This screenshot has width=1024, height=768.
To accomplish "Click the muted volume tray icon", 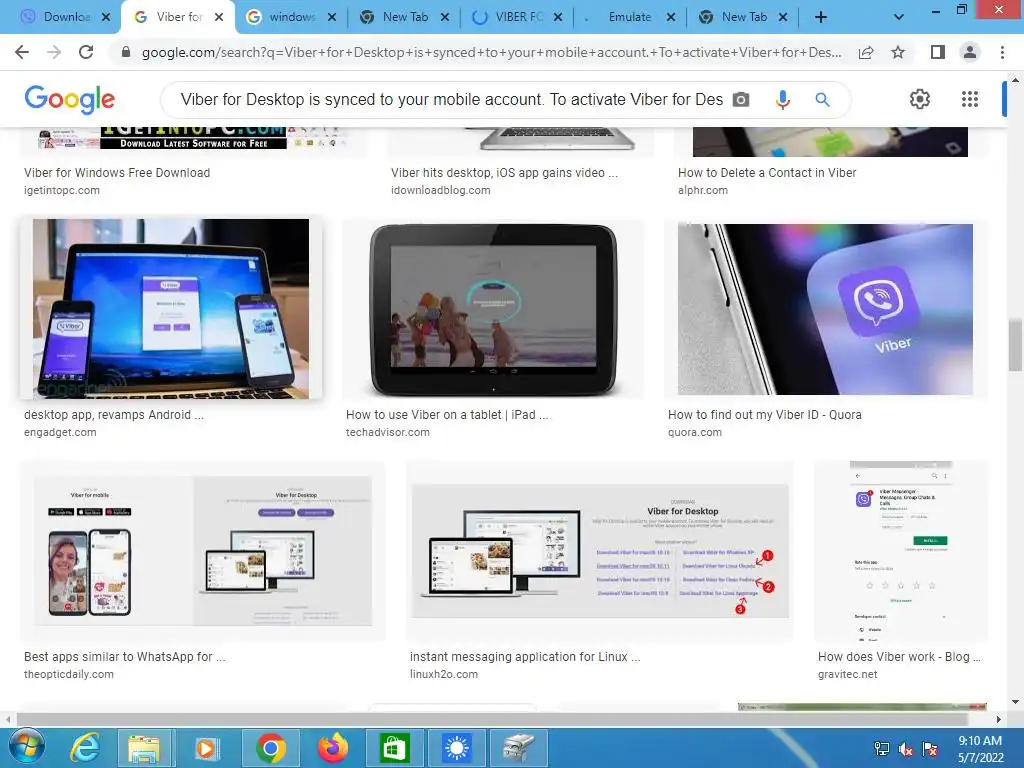I will point(905,749).
